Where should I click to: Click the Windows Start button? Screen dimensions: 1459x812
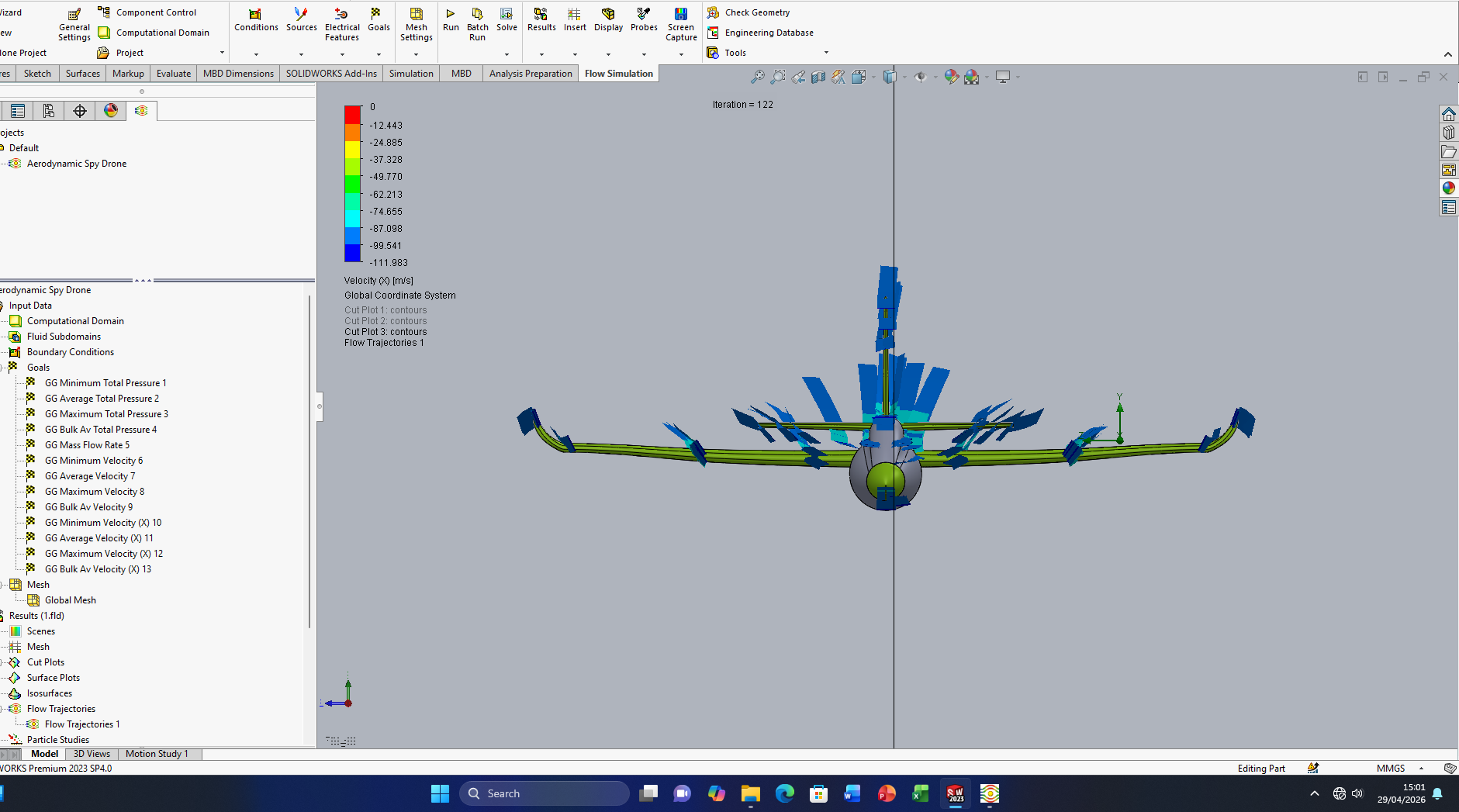[x=440, y=793]
